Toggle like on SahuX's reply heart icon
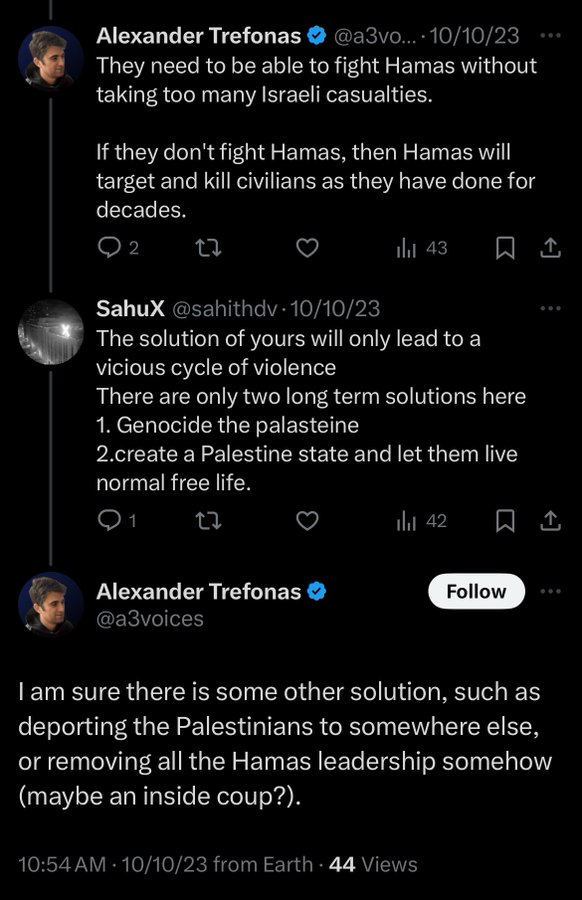The height and width of the screenshot is (900, 582). [307, 520]
